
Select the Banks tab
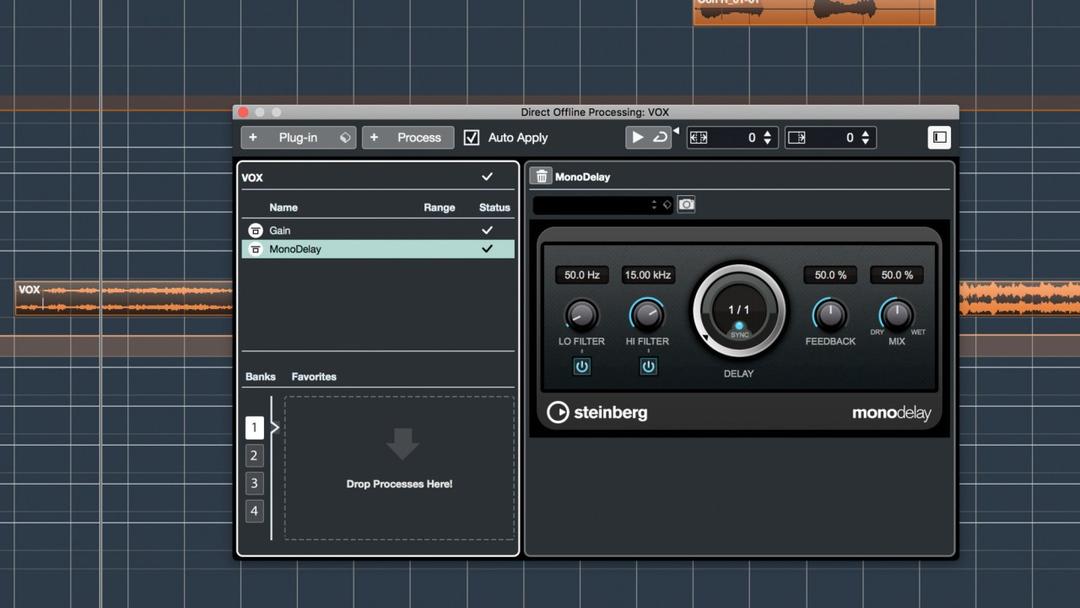click(x=260, y=376)
